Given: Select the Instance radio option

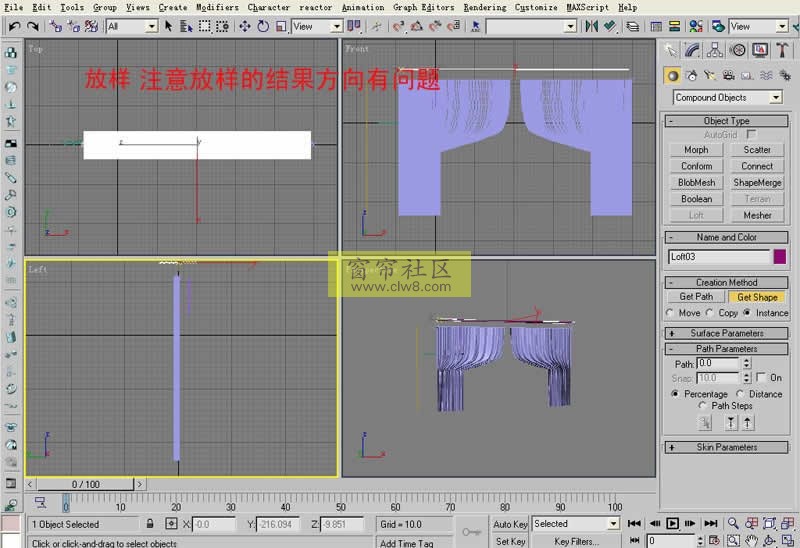Looking at the screenshot, I should (x=747, y=313).
